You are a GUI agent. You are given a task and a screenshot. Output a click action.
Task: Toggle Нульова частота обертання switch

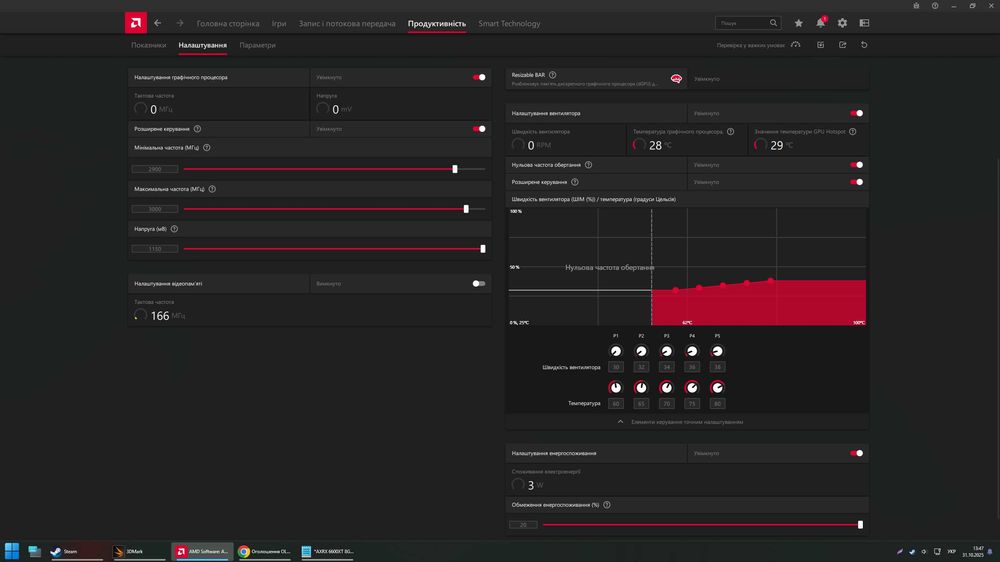pos(857,165)
